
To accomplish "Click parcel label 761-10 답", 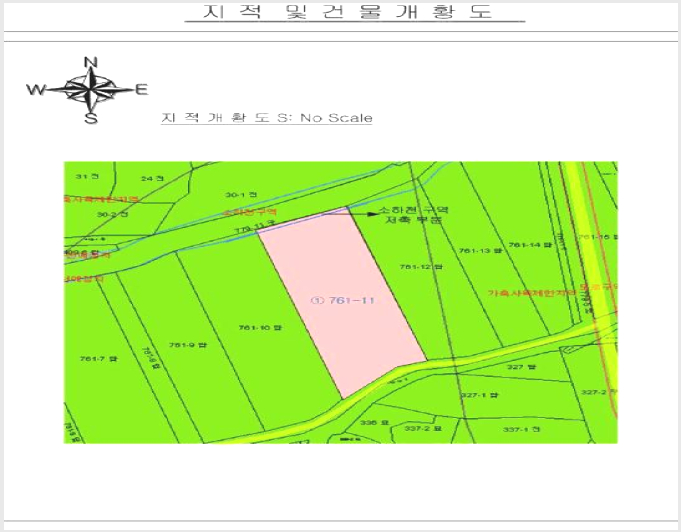I will pyautogui.click(x=260, y=327).
